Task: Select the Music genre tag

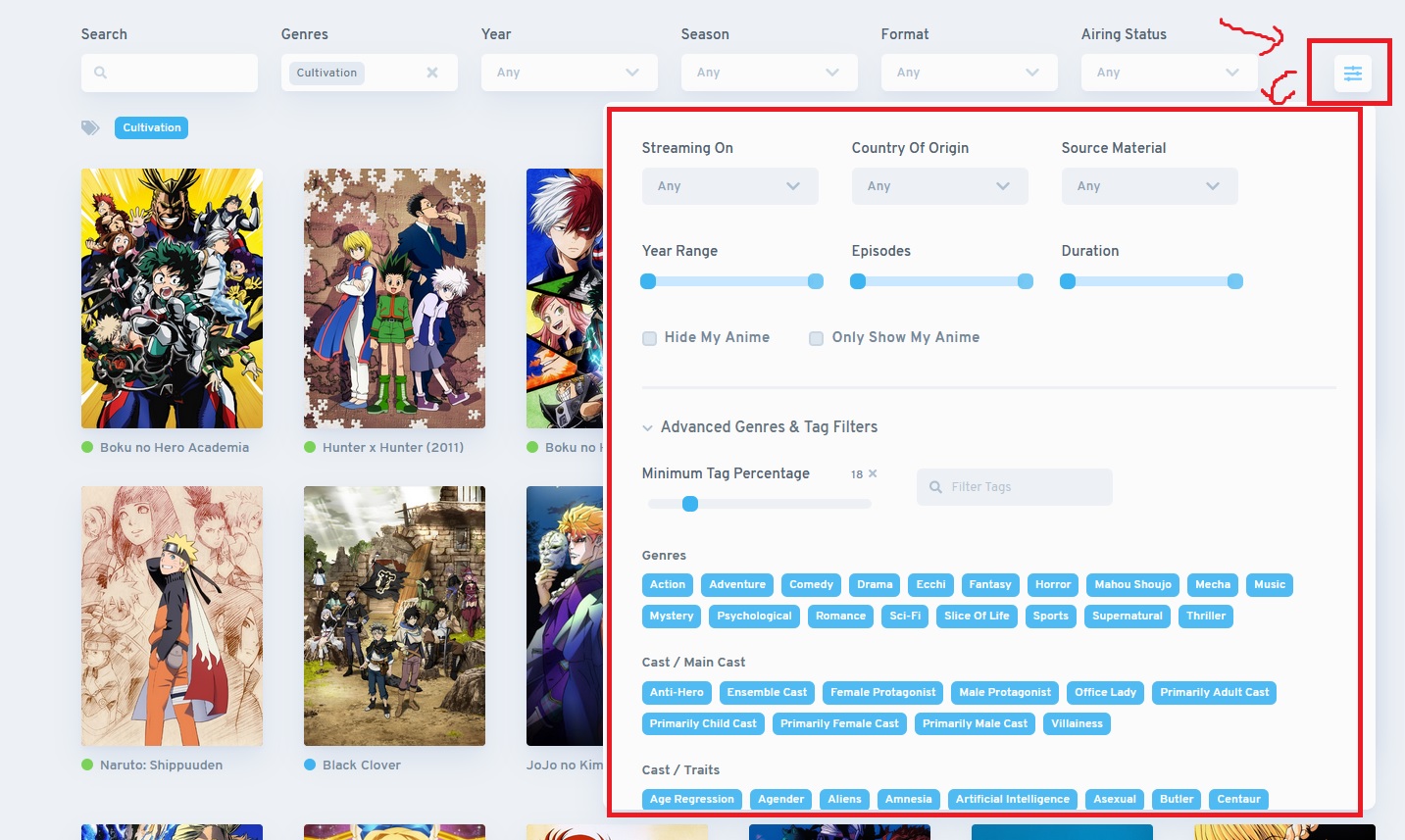Action: point(1270,585)
